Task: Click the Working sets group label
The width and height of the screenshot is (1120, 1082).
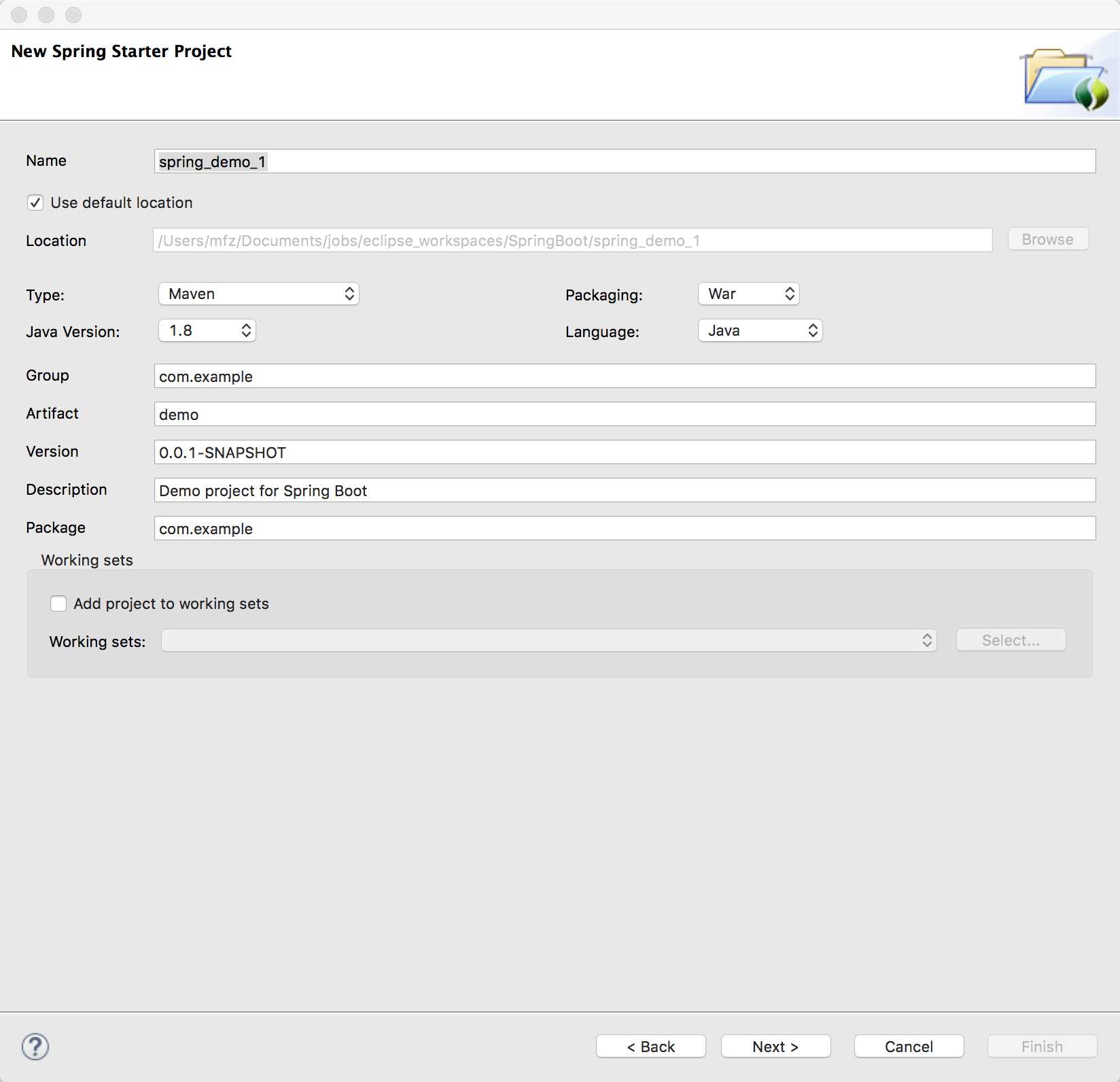Action: (87, 560)
